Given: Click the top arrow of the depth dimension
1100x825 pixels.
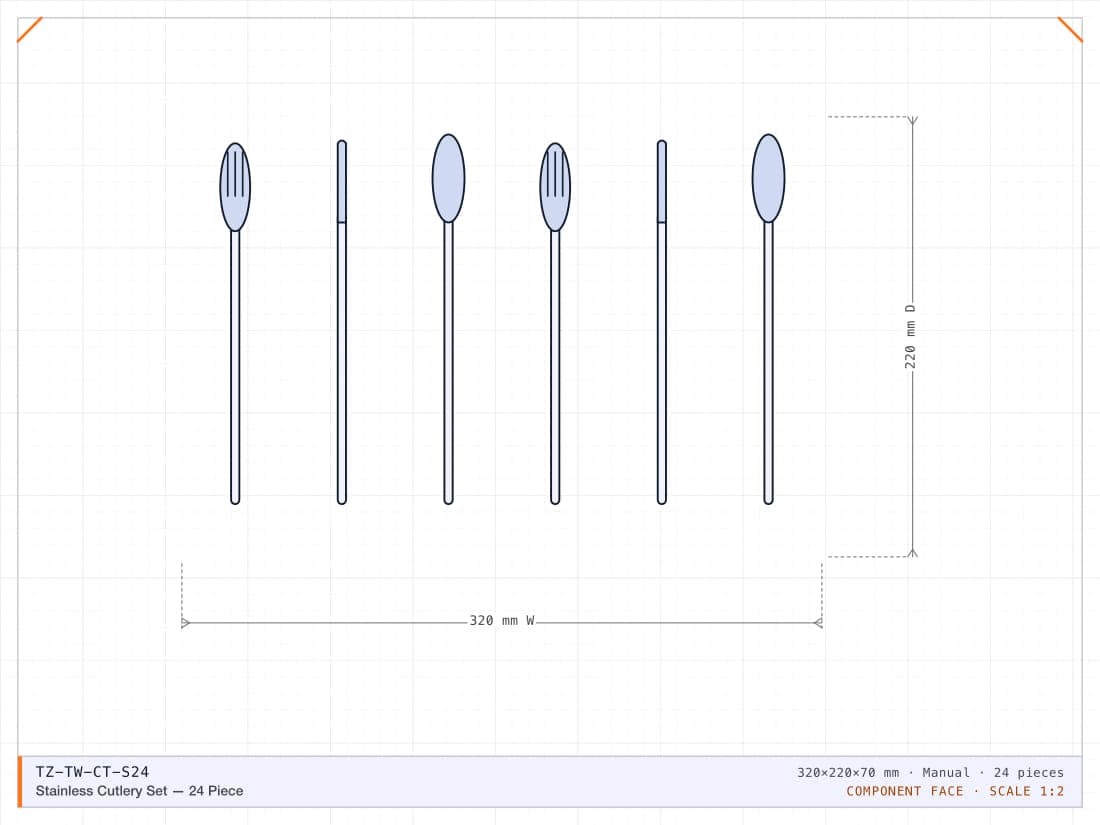Looking at the screenshot, I should click(913, 121).
